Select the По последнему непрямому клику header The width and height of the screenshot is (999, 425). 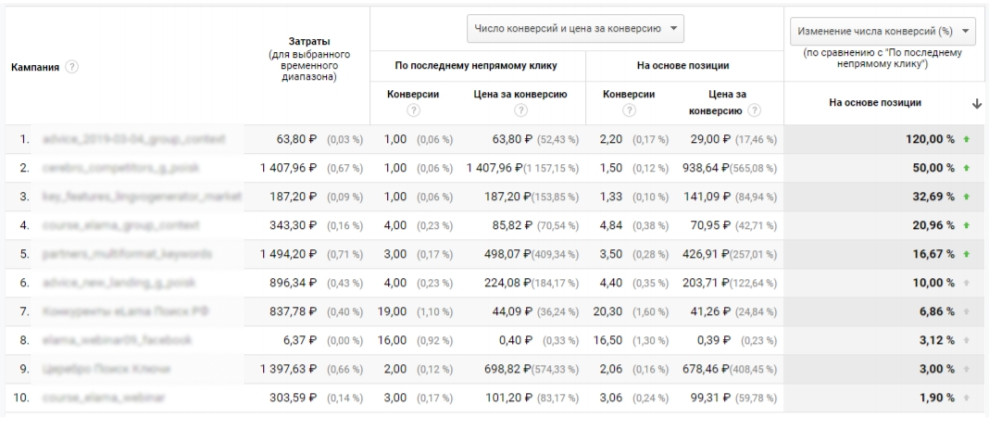point(476,66)
